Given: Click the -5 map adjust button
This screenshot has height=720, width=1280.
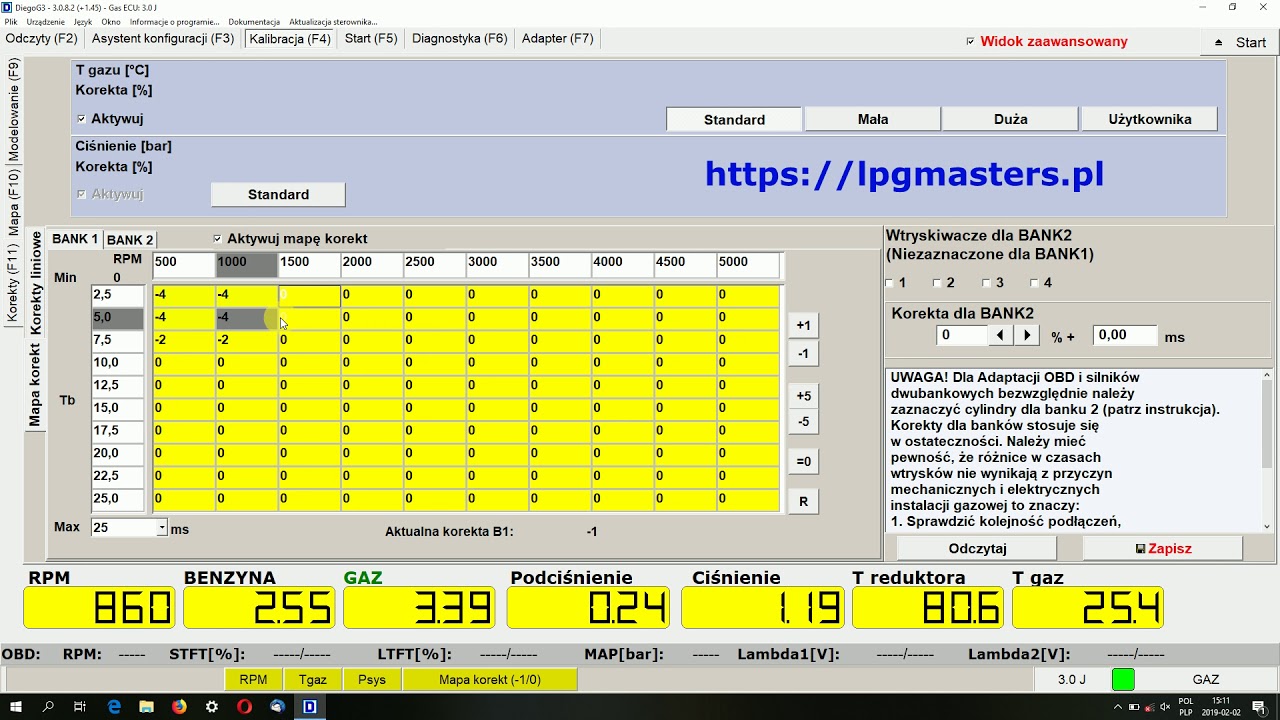Looking at the screenshot, I should click(x=803, y=422).
